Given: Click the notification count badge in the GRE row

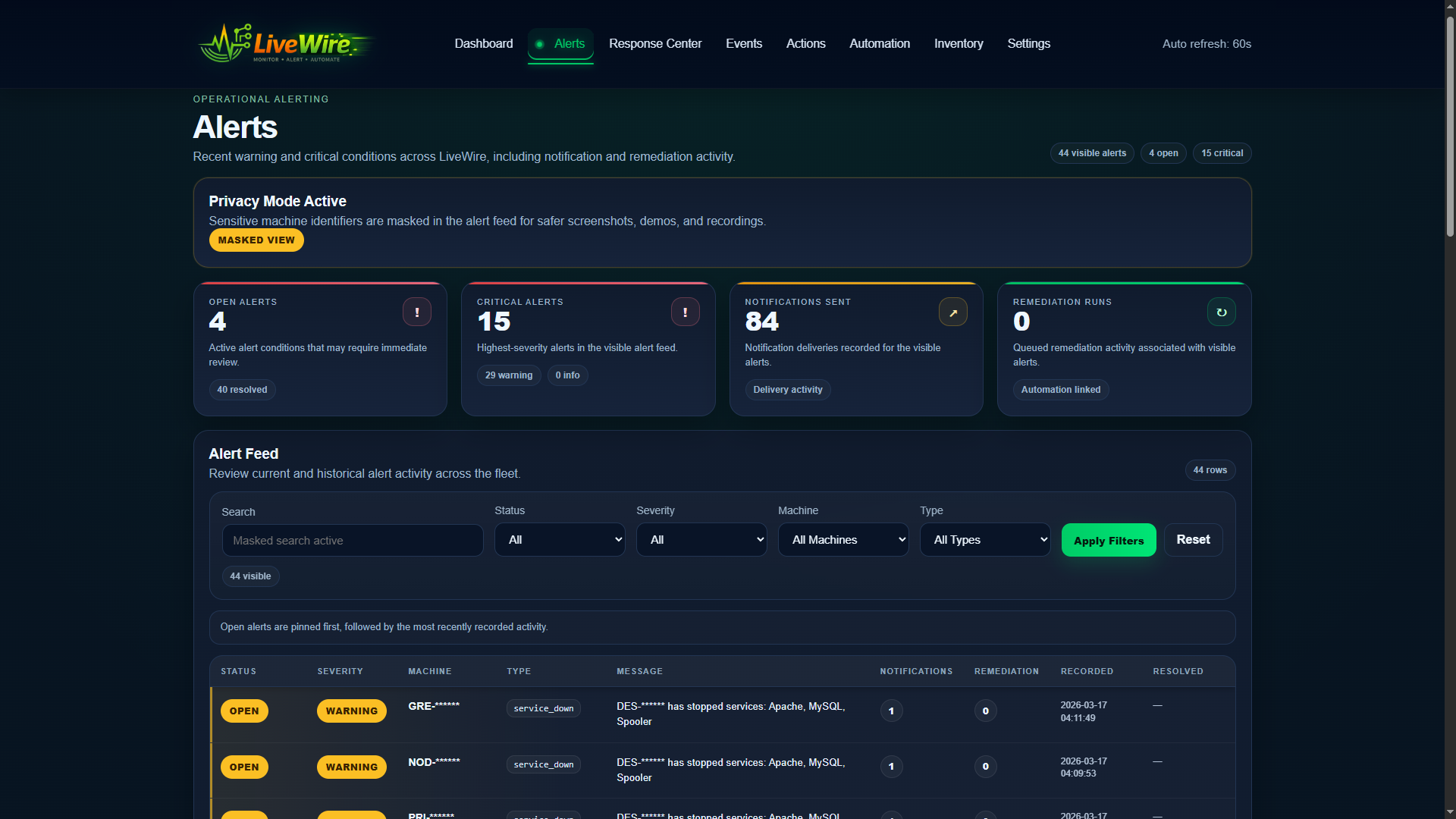Looking at the screenshot, I should point(891,711).
